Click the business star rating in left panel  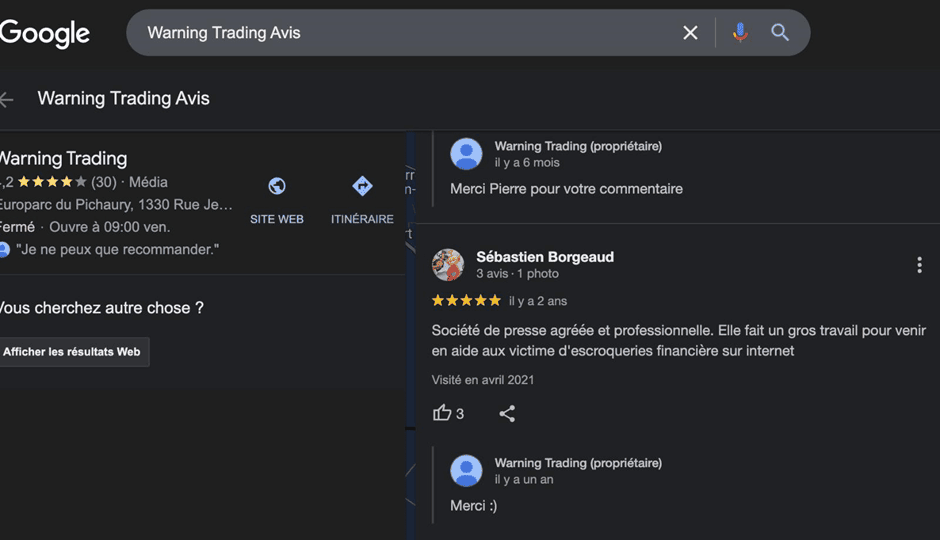pos(52,182)
